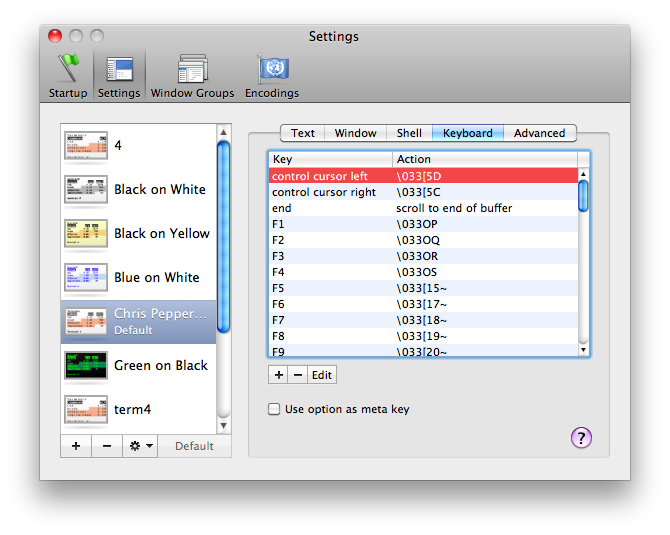Select the F4 key mapping
670x535 pixels.
423,272
